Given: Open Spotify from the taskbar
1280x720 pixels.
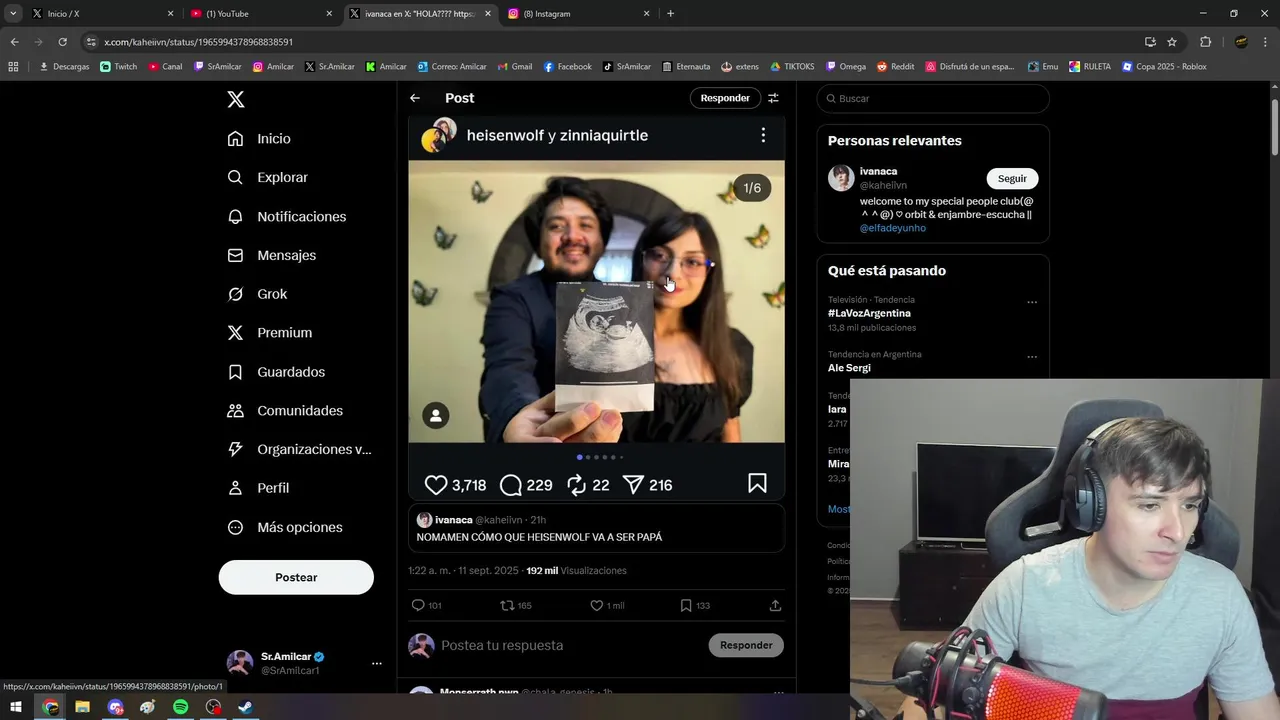Looking at the screenshot, I should 180,707.
